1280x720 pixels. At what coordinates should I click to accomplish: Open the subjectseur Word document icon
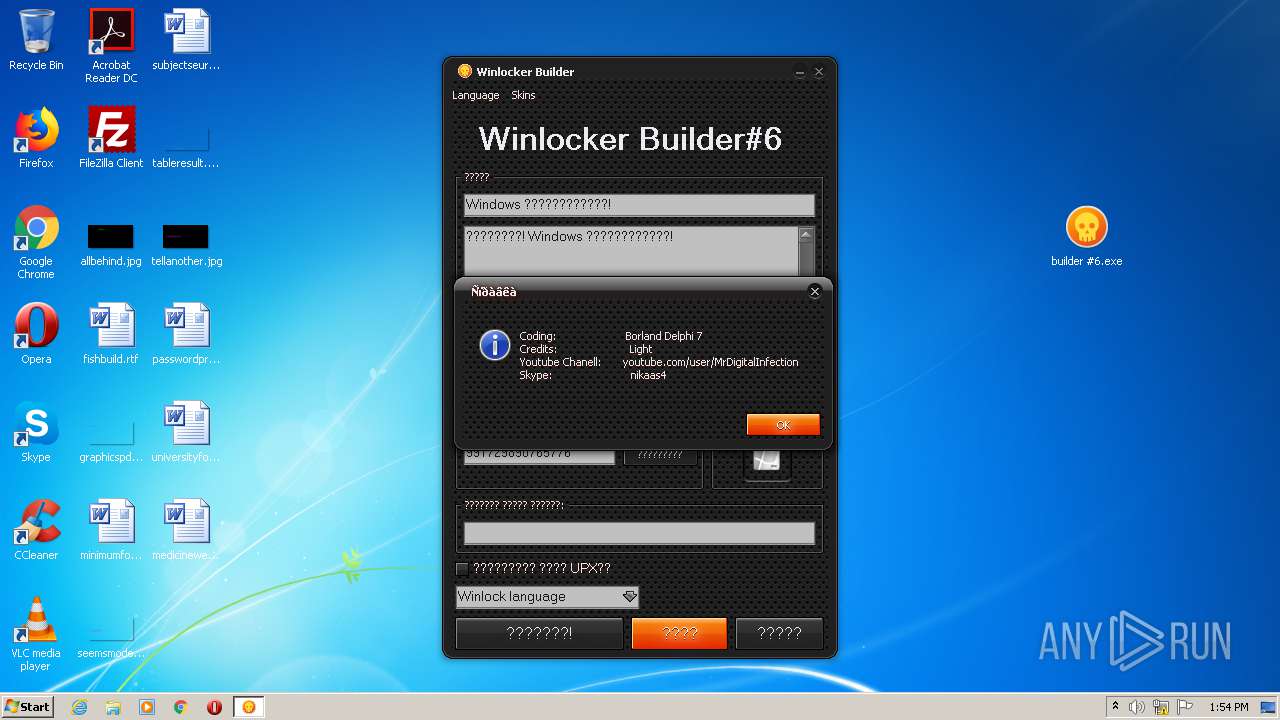186,40
